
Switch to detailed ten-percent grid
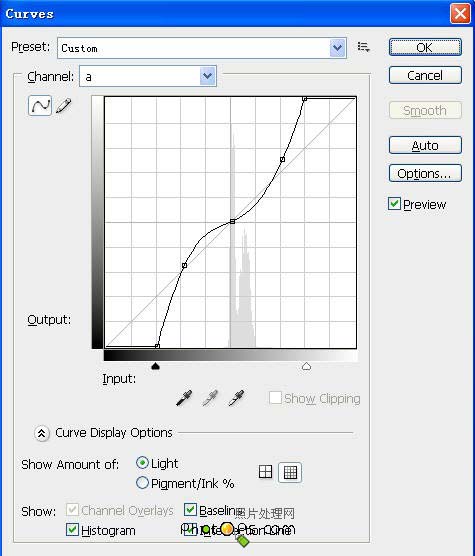290,472
